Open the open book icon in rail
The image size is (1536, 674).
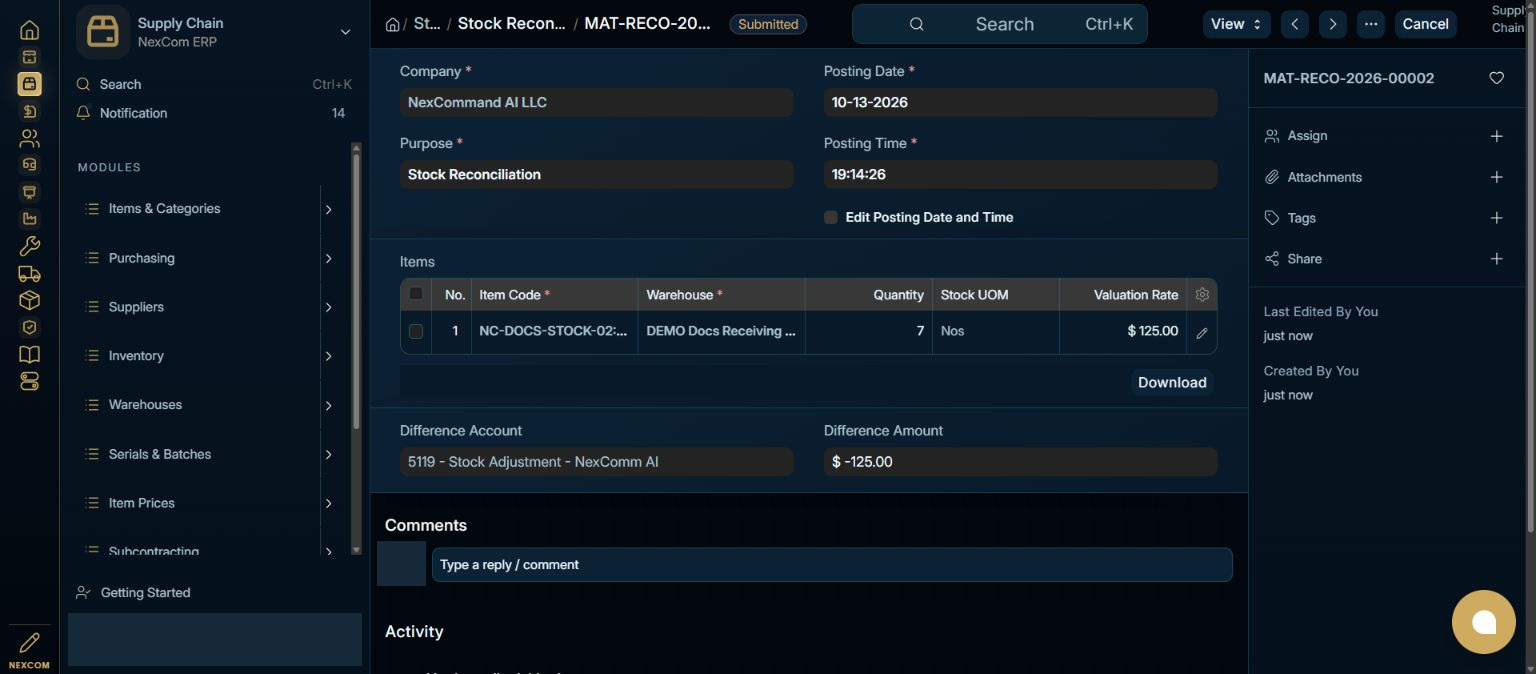coord(29,354)
